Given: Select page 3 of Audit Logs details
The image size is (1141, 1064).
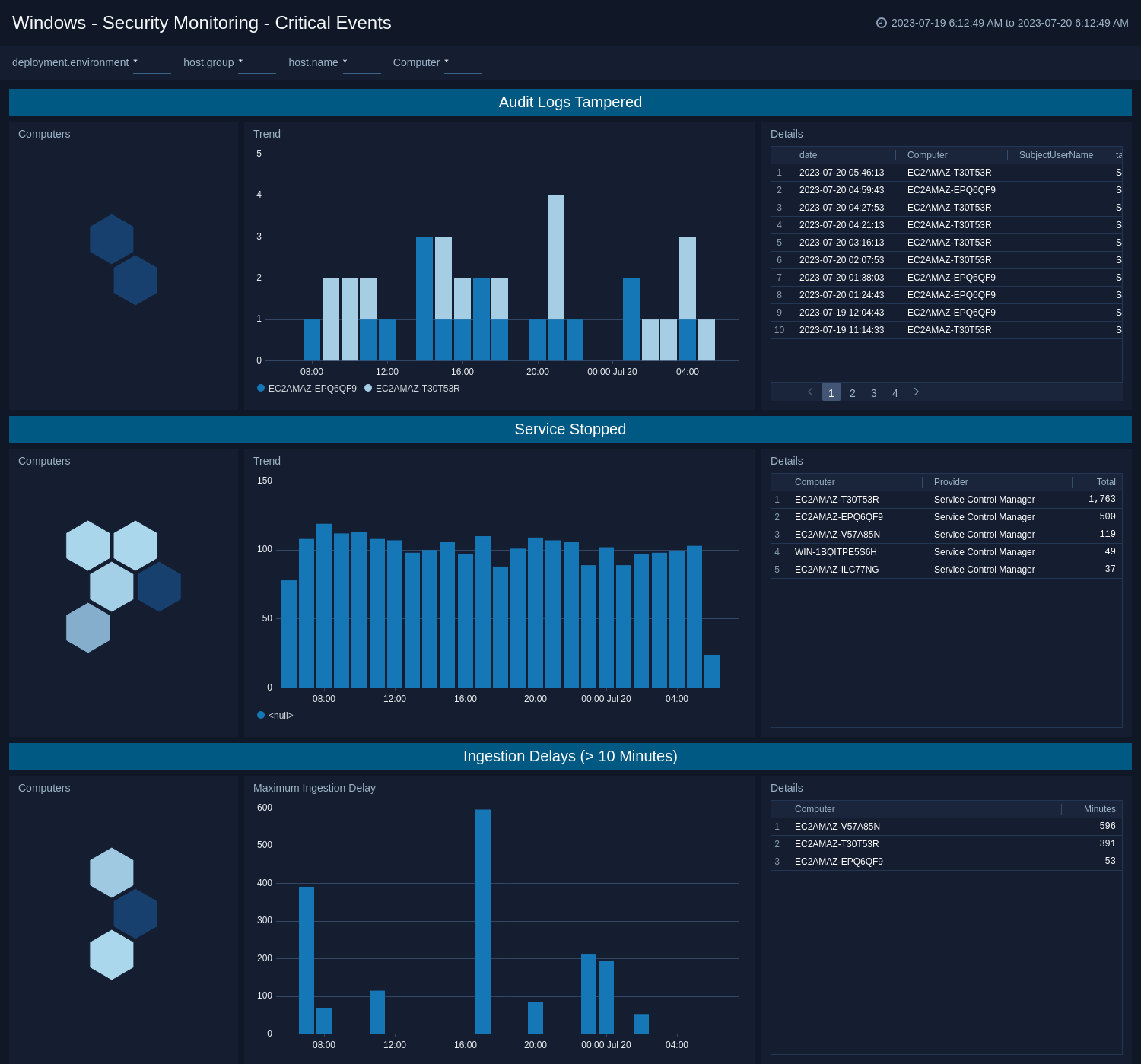Looking at the screenshot, I should [874, 392].
